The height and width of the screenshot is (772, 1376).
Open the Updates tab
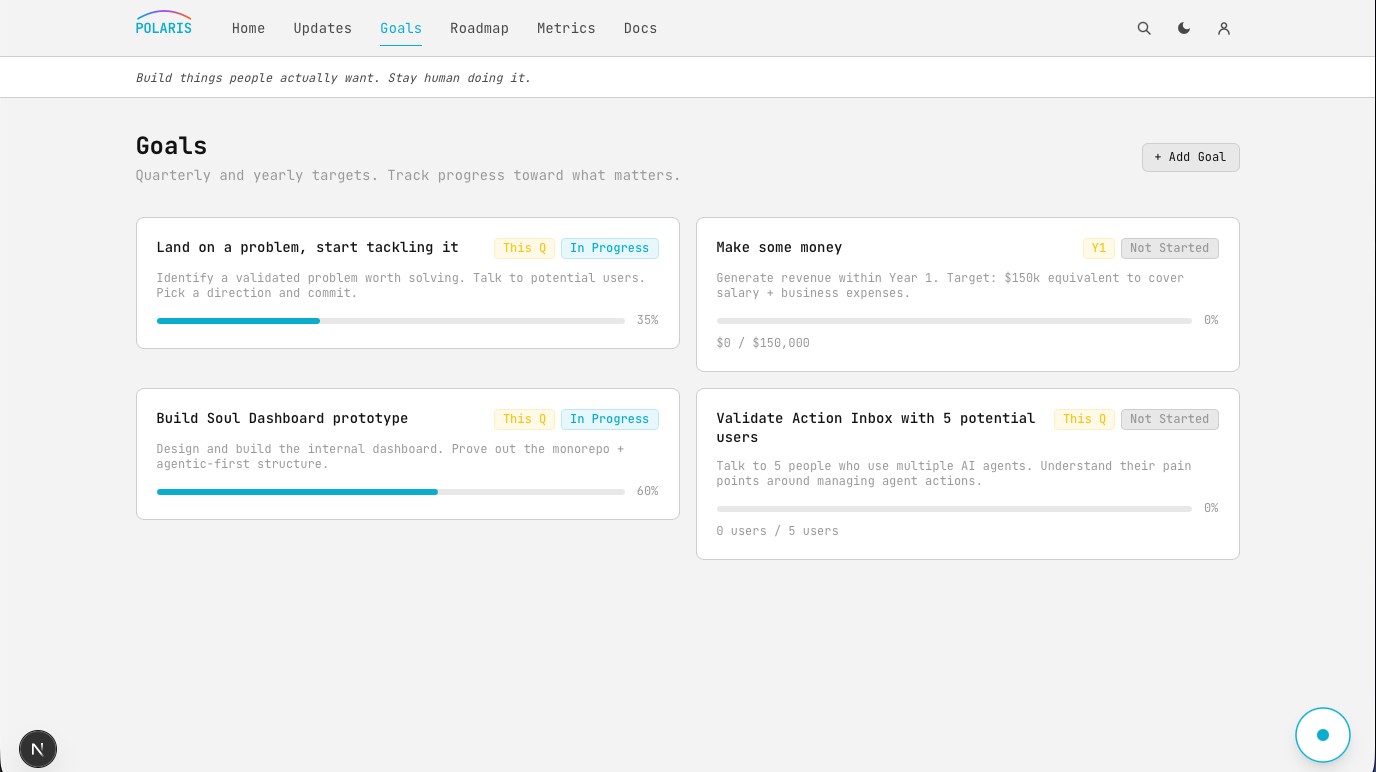322,28
